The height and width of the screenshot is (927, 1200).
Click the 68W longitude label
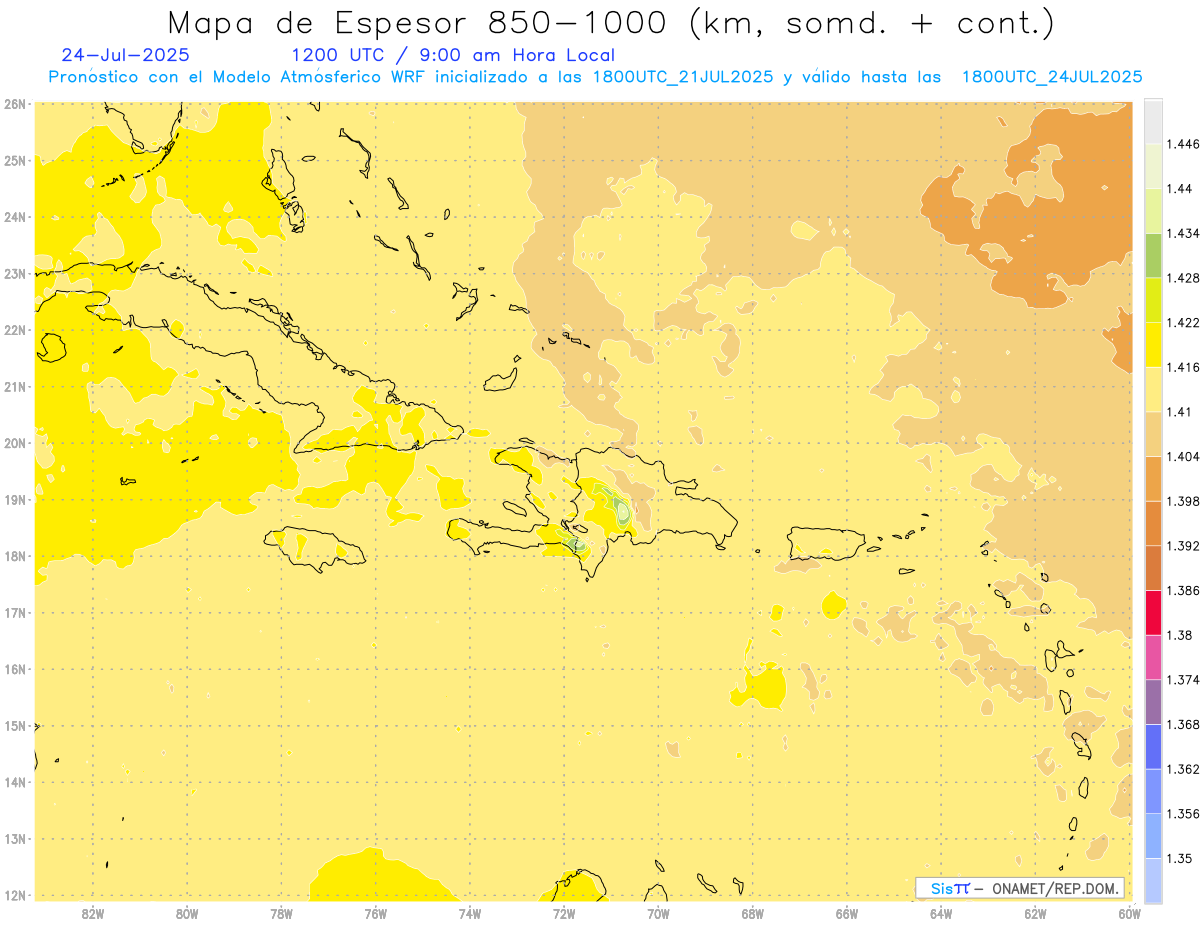[x=753, y=913]
